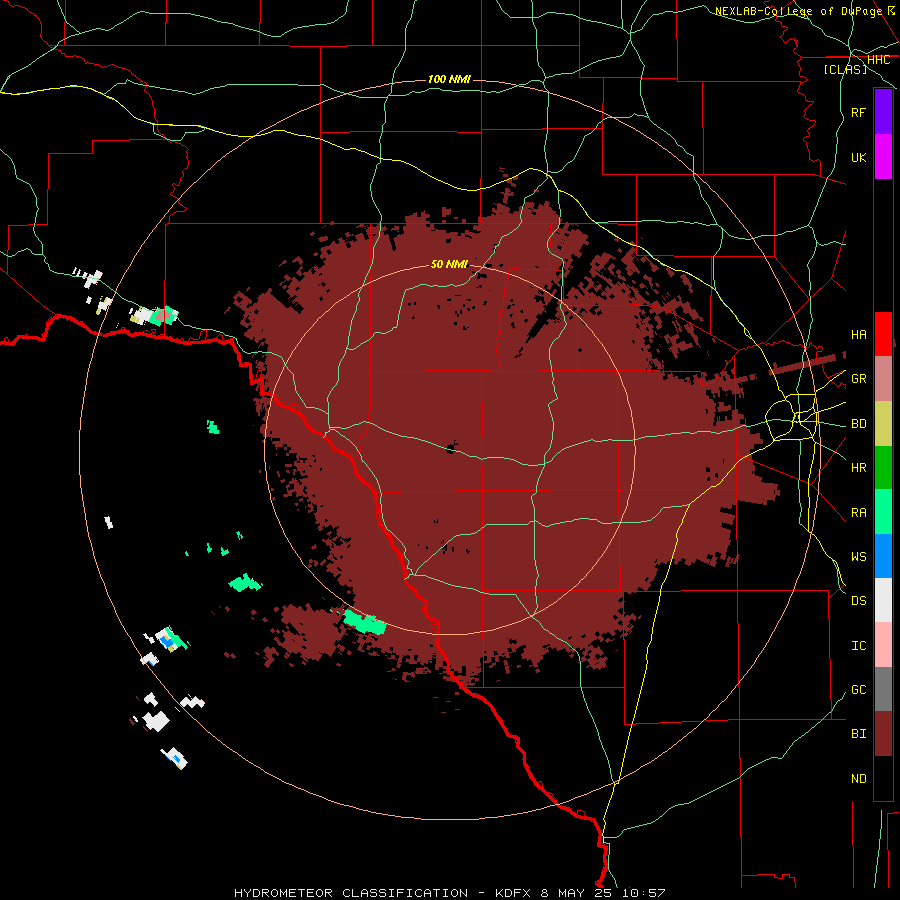900x900 pixels.
Task: Click the KDFX station identifier
Action: (514, 893)
